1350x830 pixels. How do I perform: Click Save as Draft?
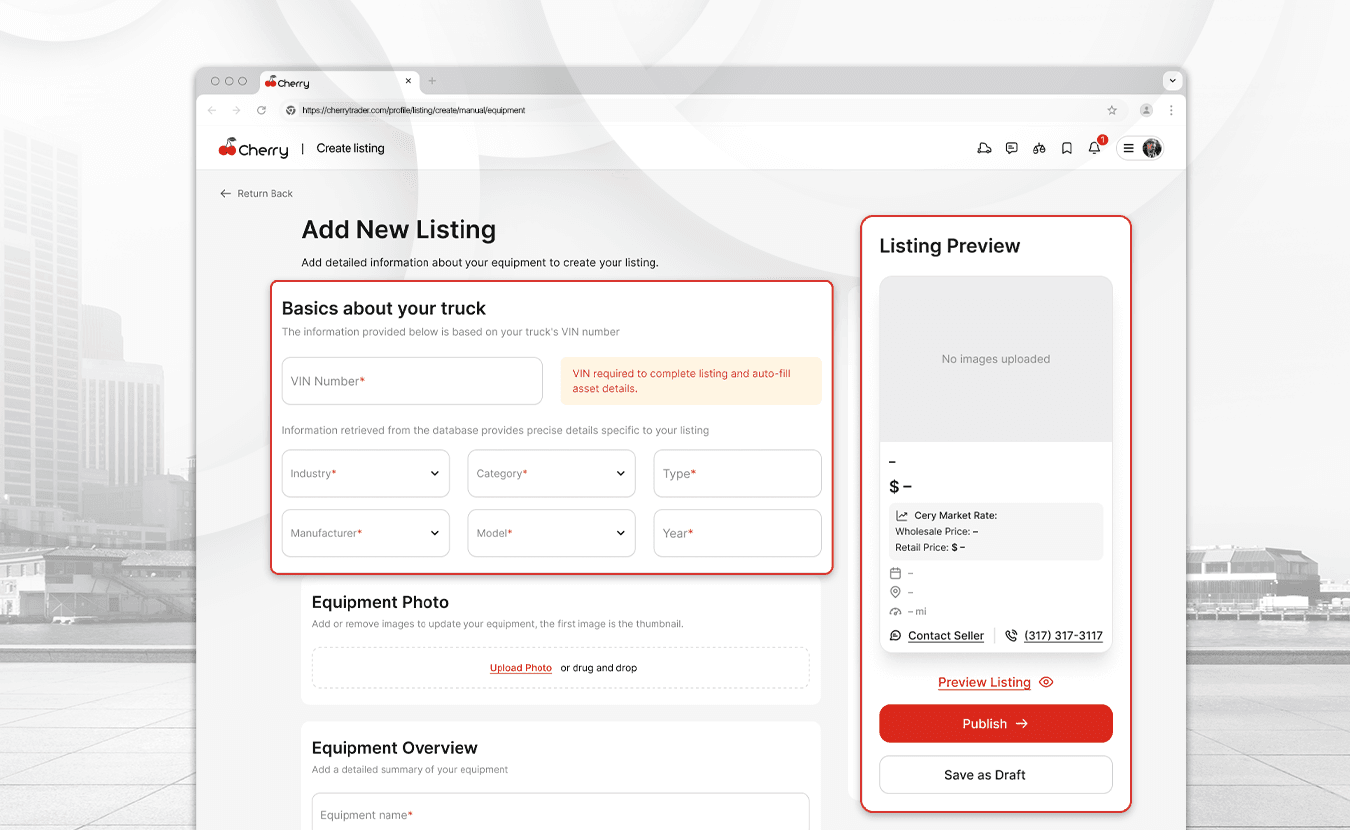pyautogui.click(x=995, y=775)
